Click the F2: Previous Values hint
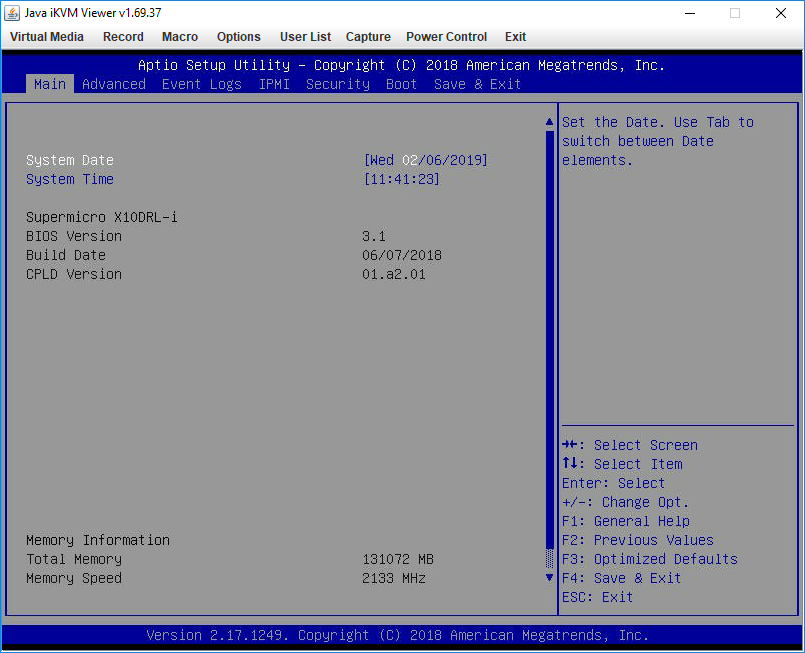This screenshot has height=653, width=805. [x=638, y=540]
